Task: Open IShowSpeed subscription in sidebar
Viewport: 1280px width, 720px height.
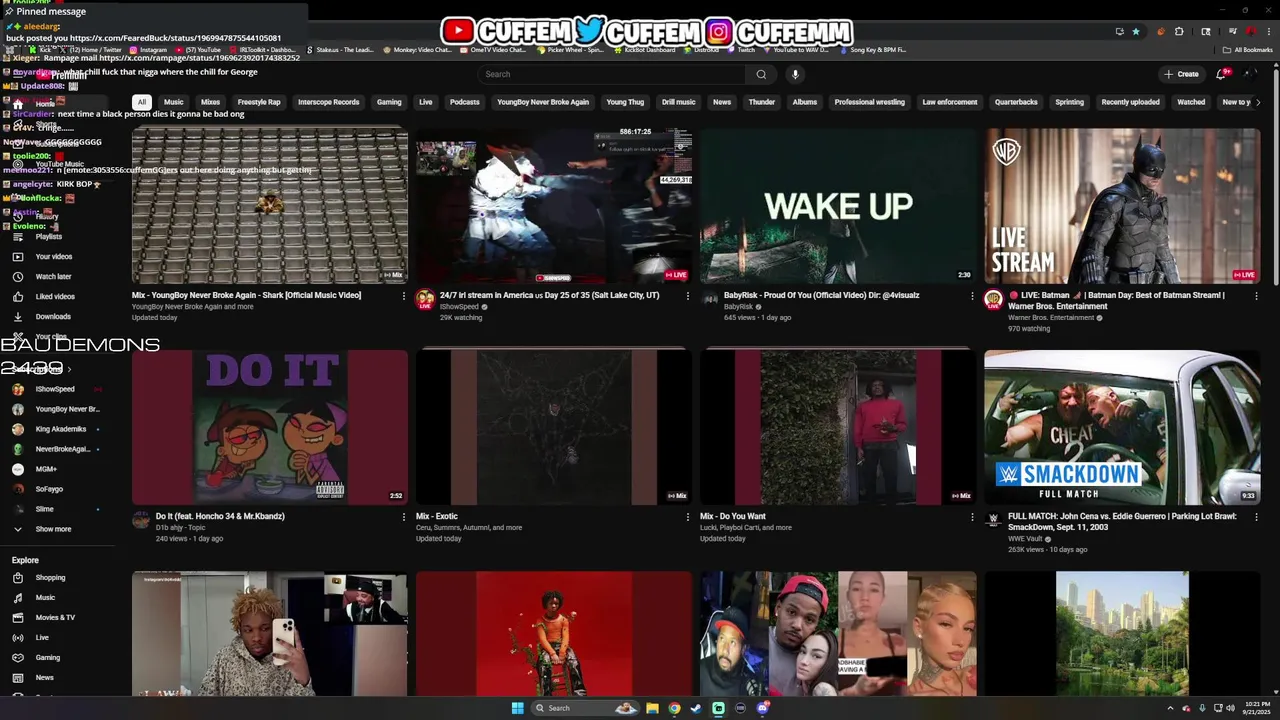Action: click(55, 389)
